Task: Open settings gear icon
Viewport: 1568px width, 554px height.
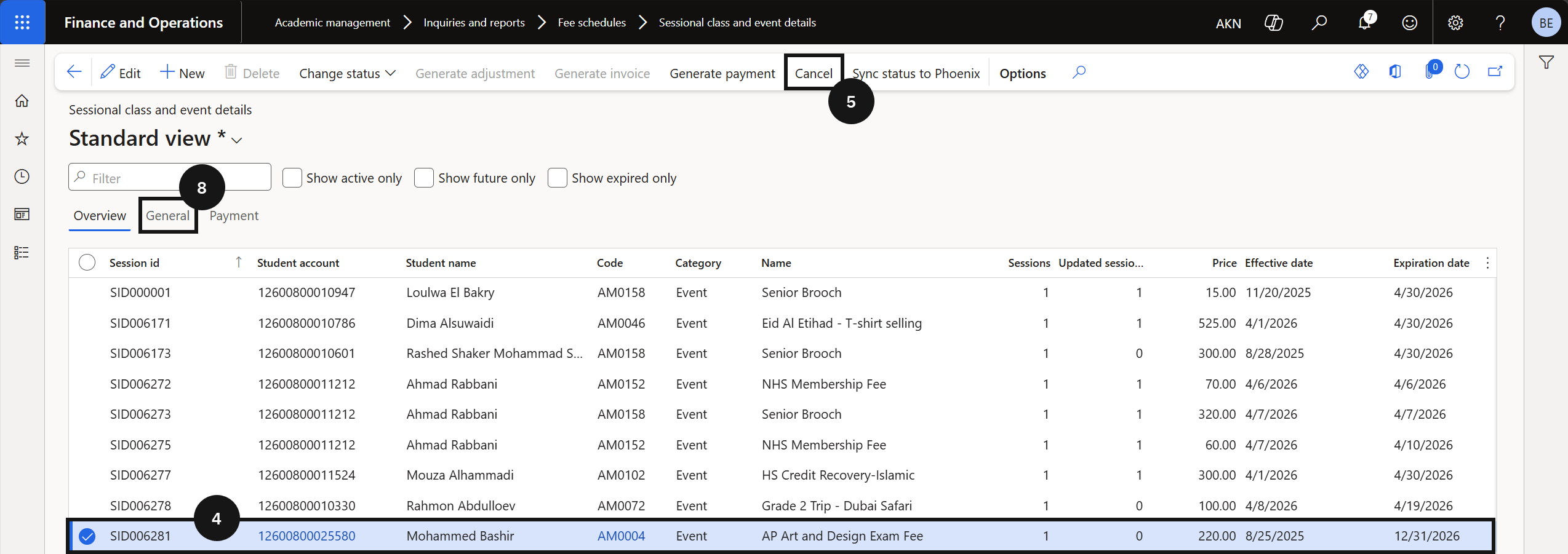Action: coord(1455,23)
